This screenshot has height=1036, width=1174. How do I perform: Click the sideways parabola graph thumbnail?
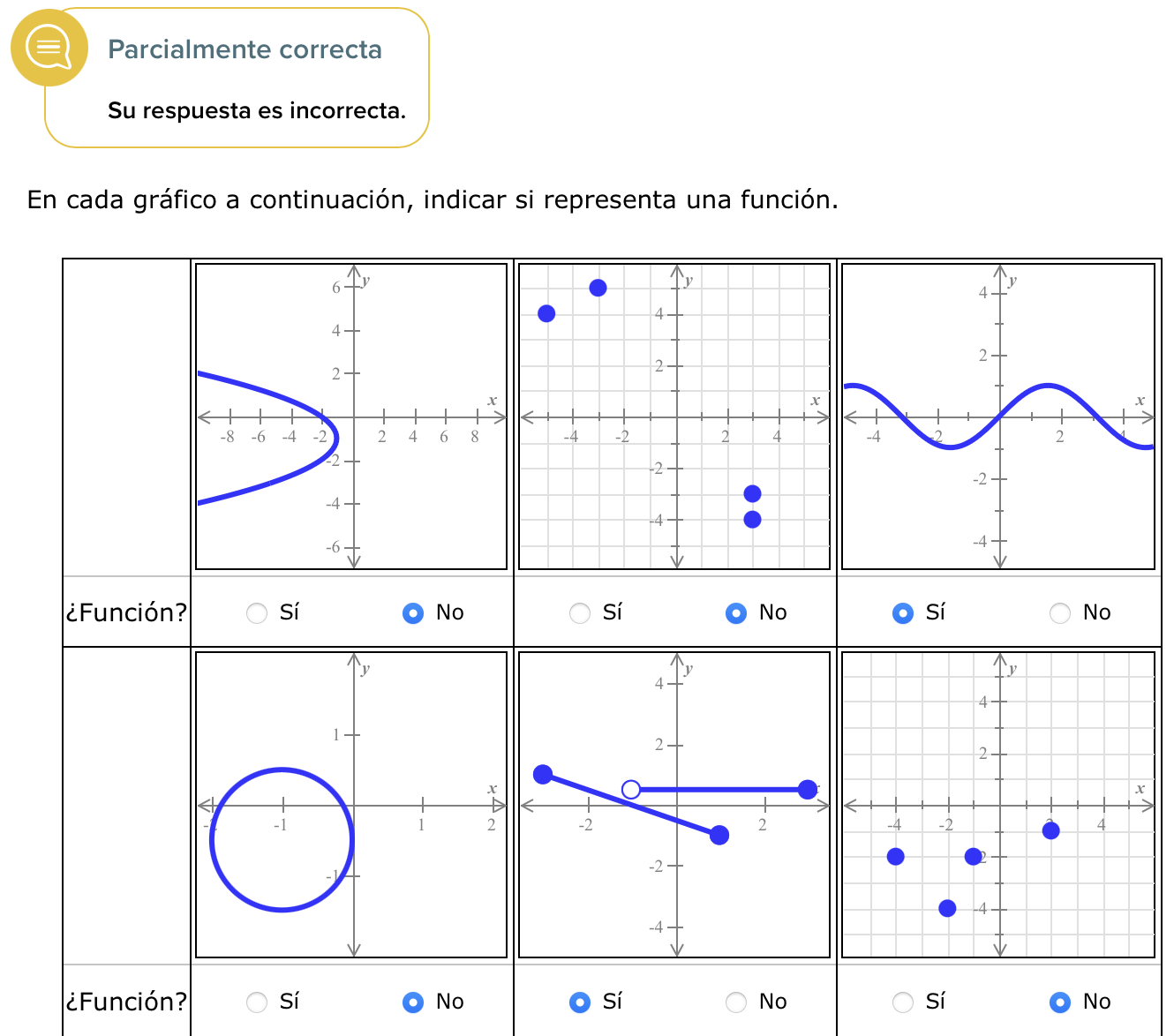[351, 417]
